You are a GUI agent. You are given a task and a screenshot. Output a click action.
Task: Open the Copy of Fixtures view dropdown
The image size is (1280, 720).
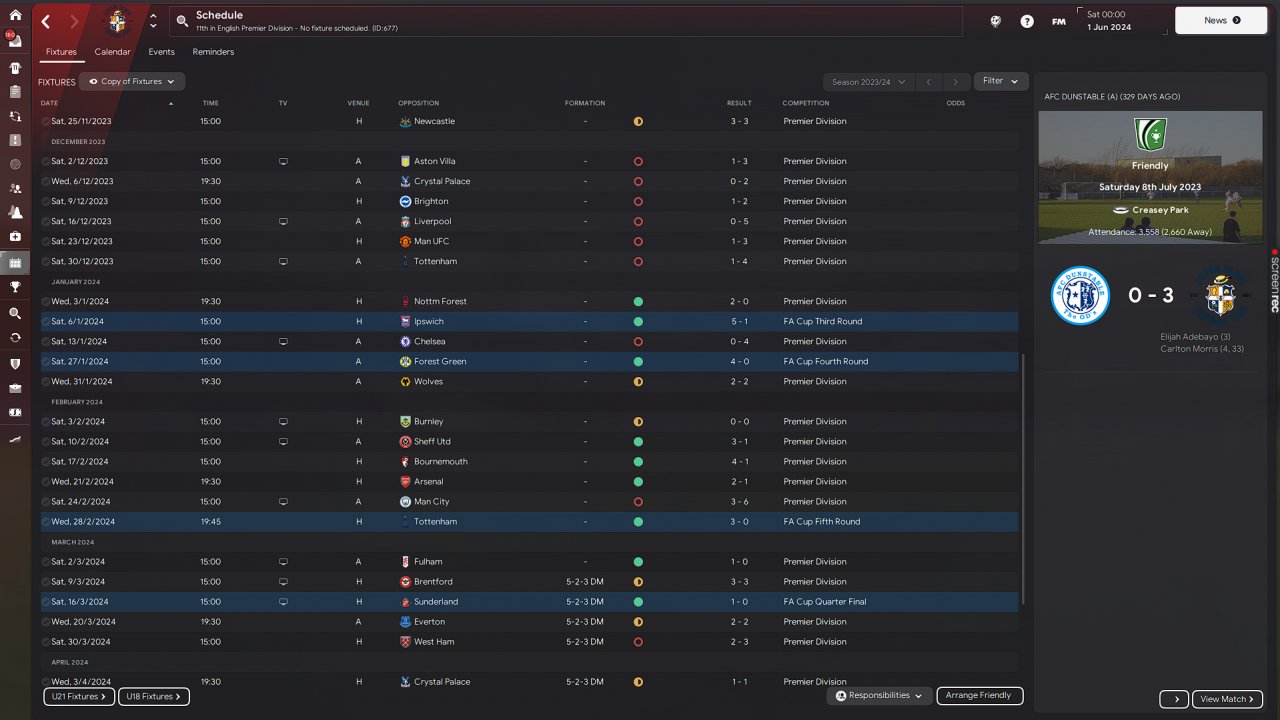tap(132, 82)
